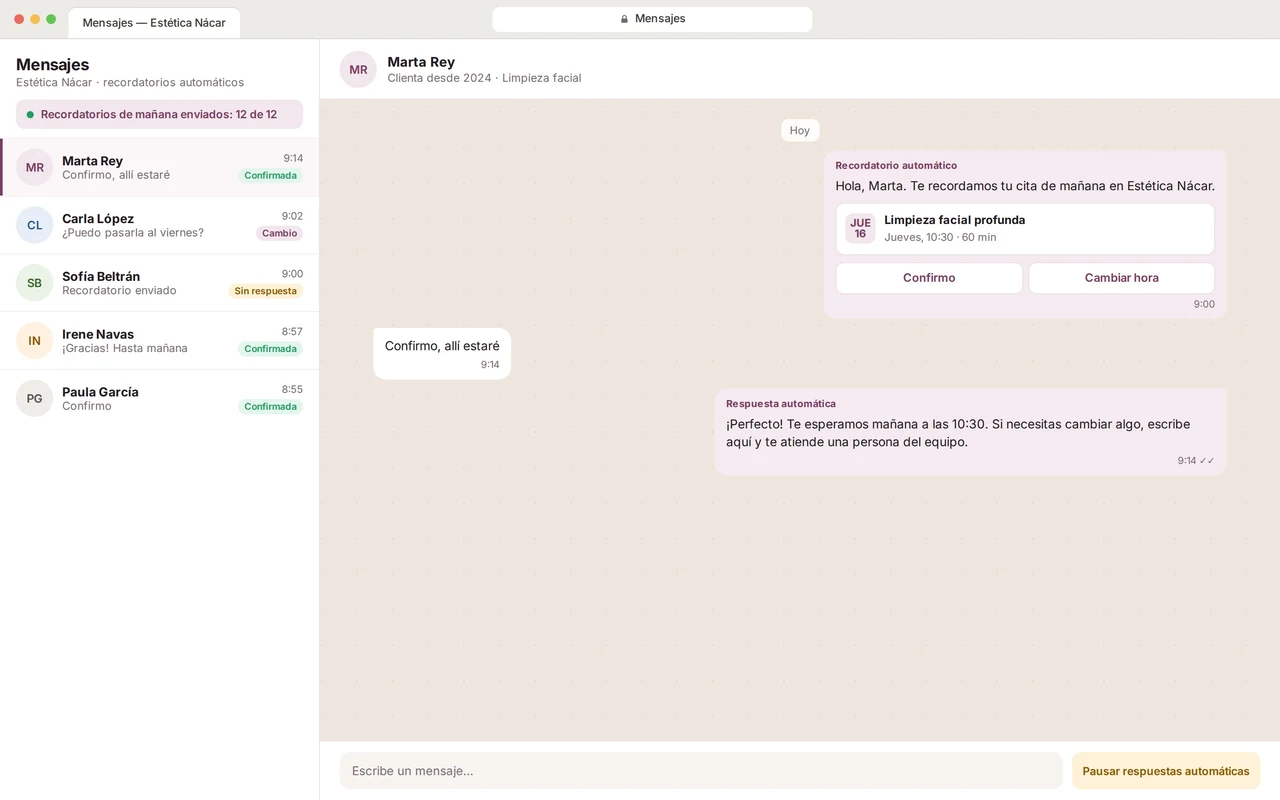
Task: Click the SB avatar for Sofía Beltrán
Action: (35, 283)
